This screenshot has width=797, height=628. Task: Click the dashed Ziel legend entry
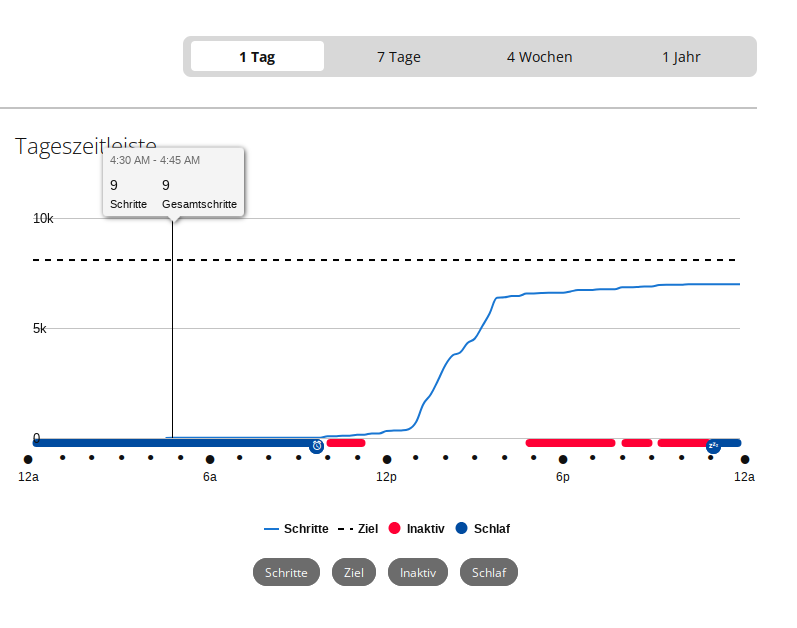pyautogui.click(x=358, y=528)
